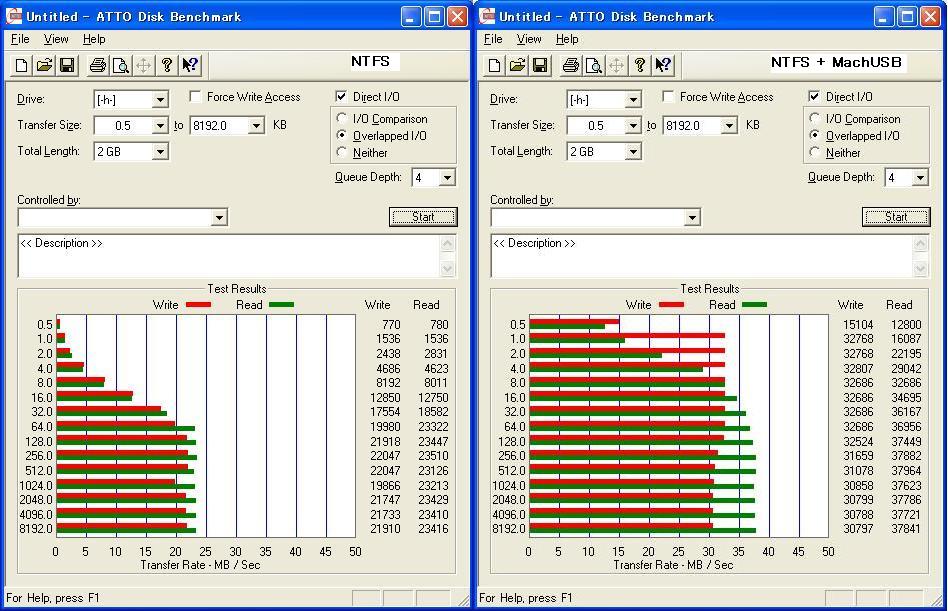The width and height of the screenshot is (948, 611).
Task: Click the New file icon in the left NTFS window
Action: (x=22, y=66)
